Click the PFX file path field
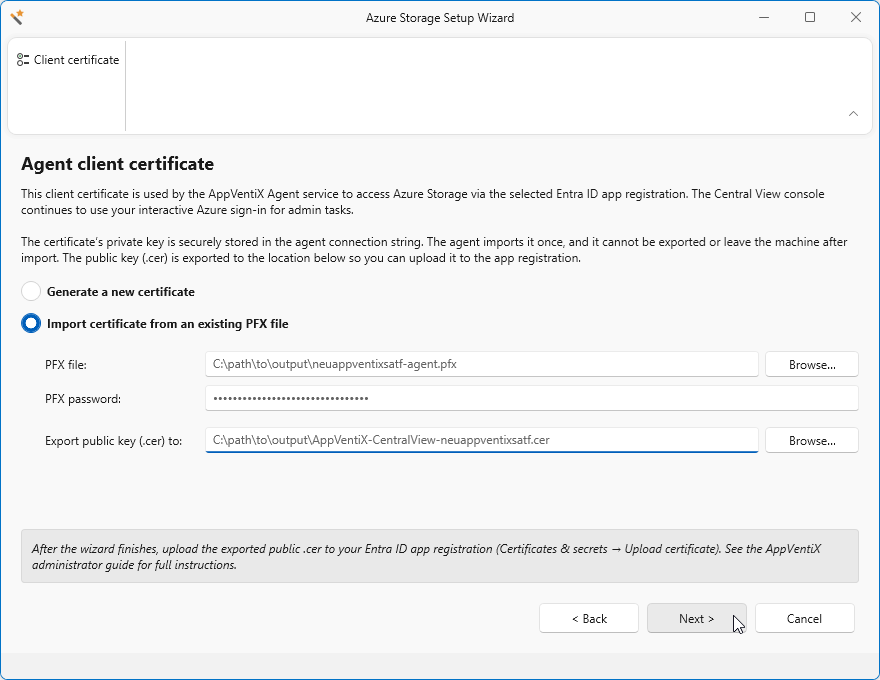The width and height of the screenshot is (880, 680). click(482, 364)
